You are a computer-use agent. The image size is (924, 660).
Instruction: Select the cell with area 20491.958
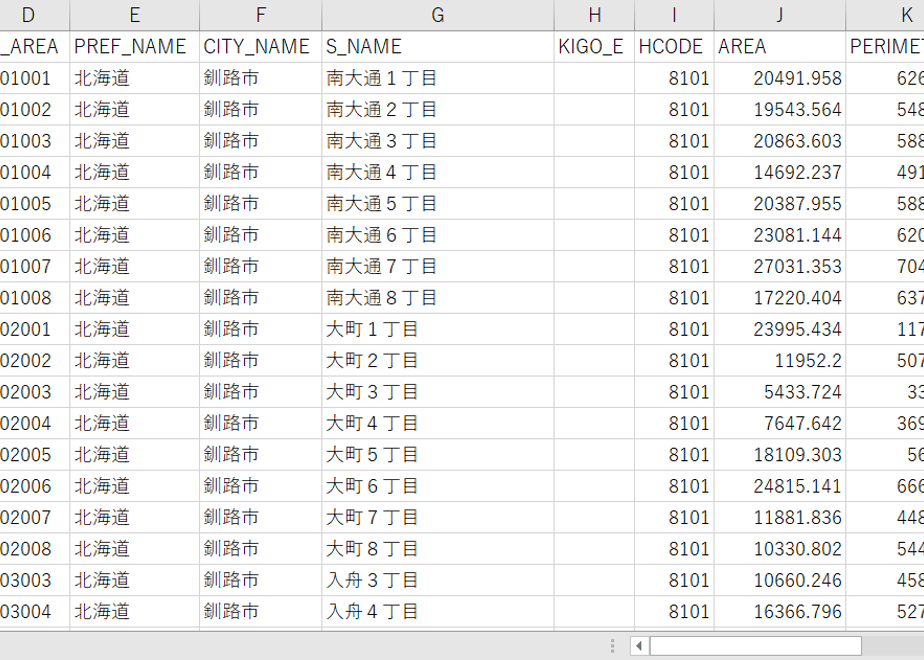coord(780,78)
